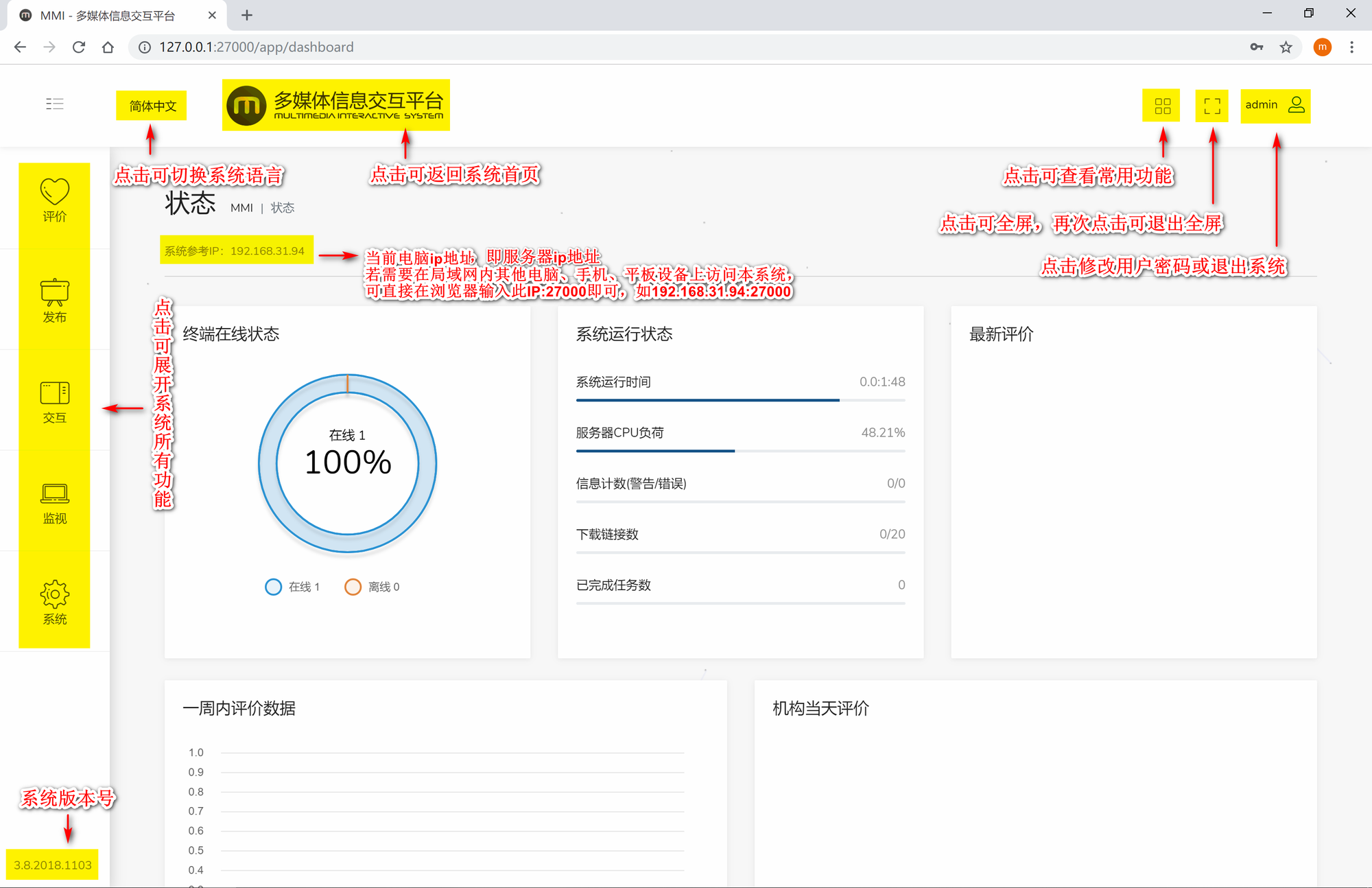Open the 交互 interaction section
1372x888 pixels.
click(54, 401)
